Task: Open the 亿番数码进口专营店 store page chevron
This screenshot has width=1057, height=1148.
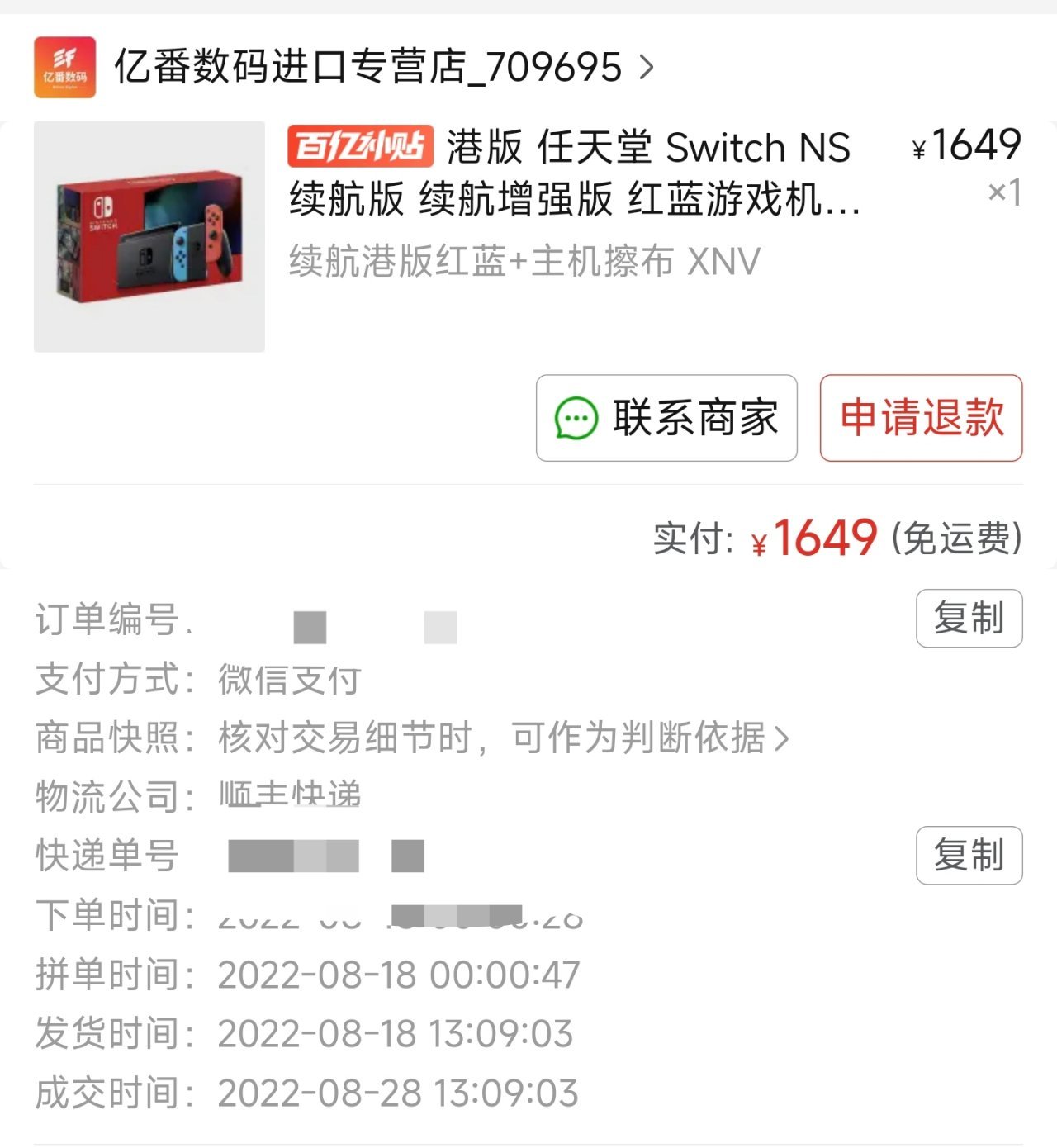Action: pos(647,67)
